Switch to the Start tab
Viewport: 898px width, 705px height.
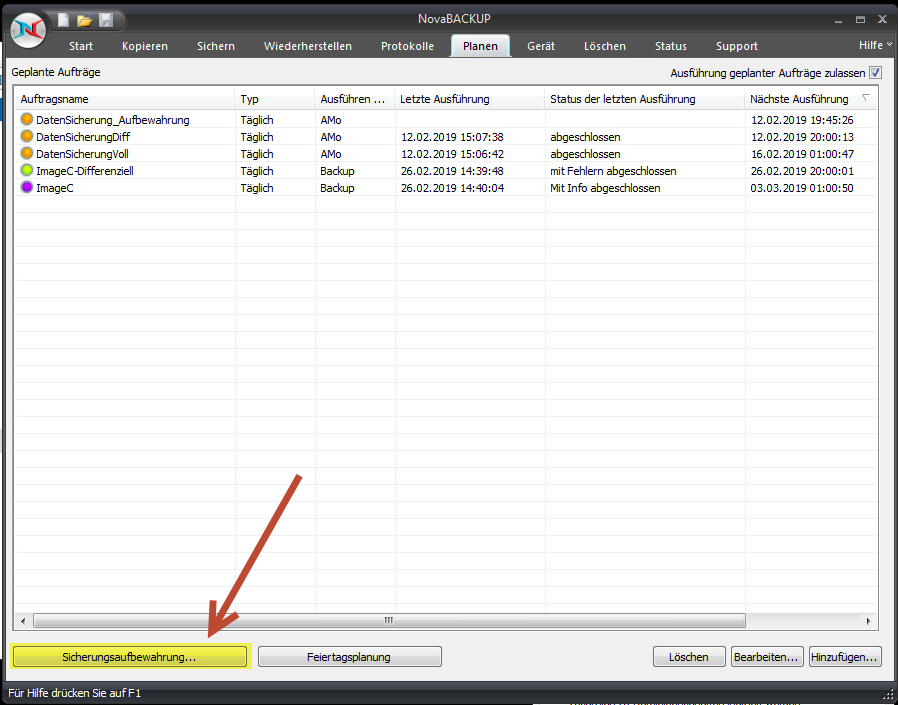(81, 46)
